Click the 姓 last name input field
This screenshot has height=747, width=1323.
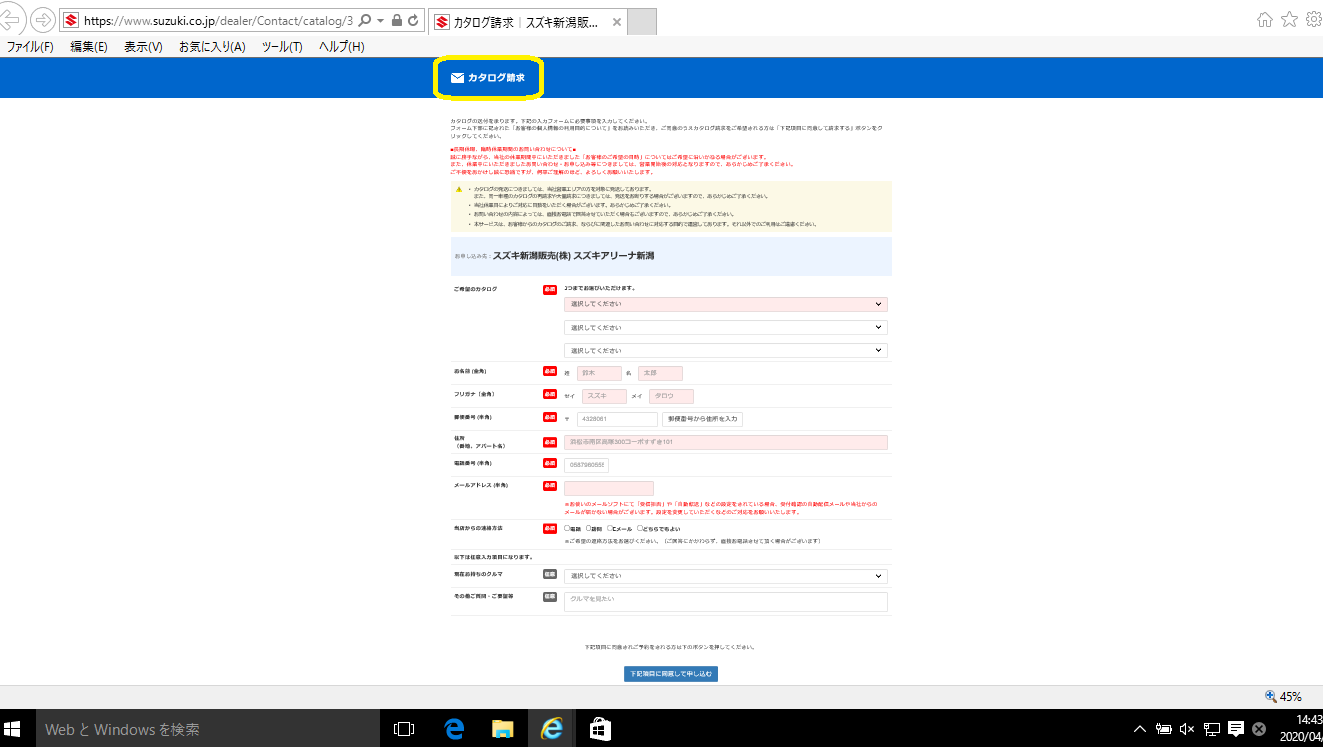click(x=599, y=373)
